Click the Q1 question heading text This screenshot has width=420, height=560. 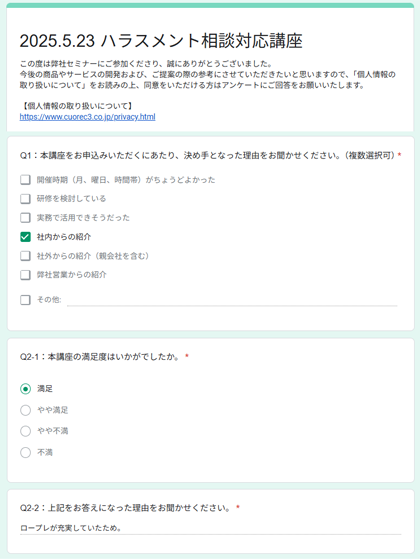point(211,155)
